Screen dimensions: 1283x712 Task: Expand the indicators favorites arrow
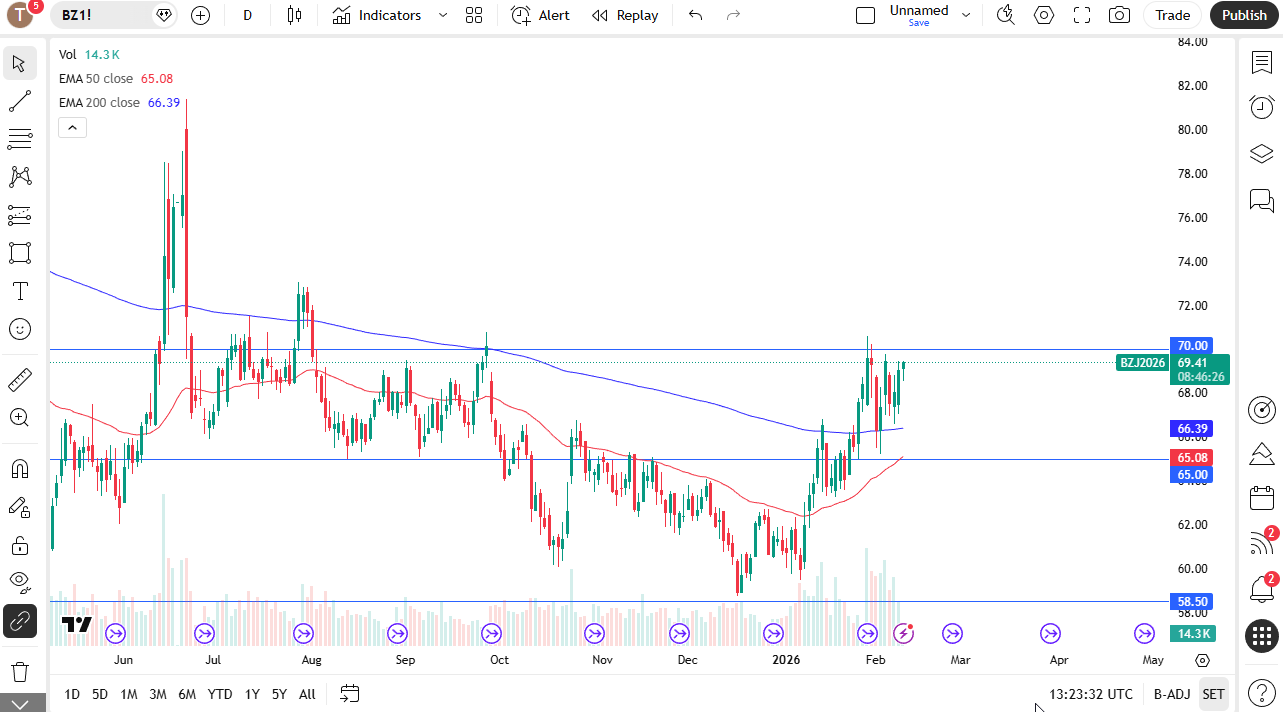point(442,15)
